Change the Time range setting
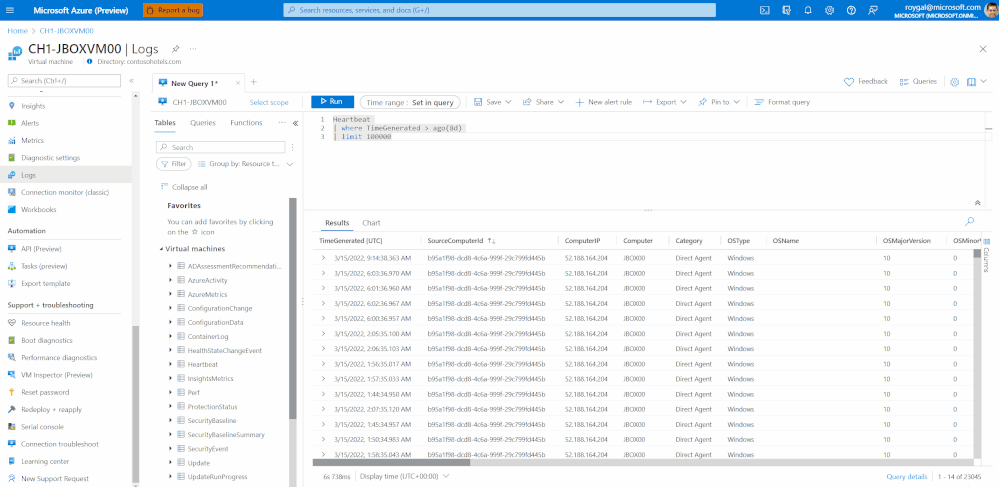The image size is (999, 487). click(x=410, y=102)
